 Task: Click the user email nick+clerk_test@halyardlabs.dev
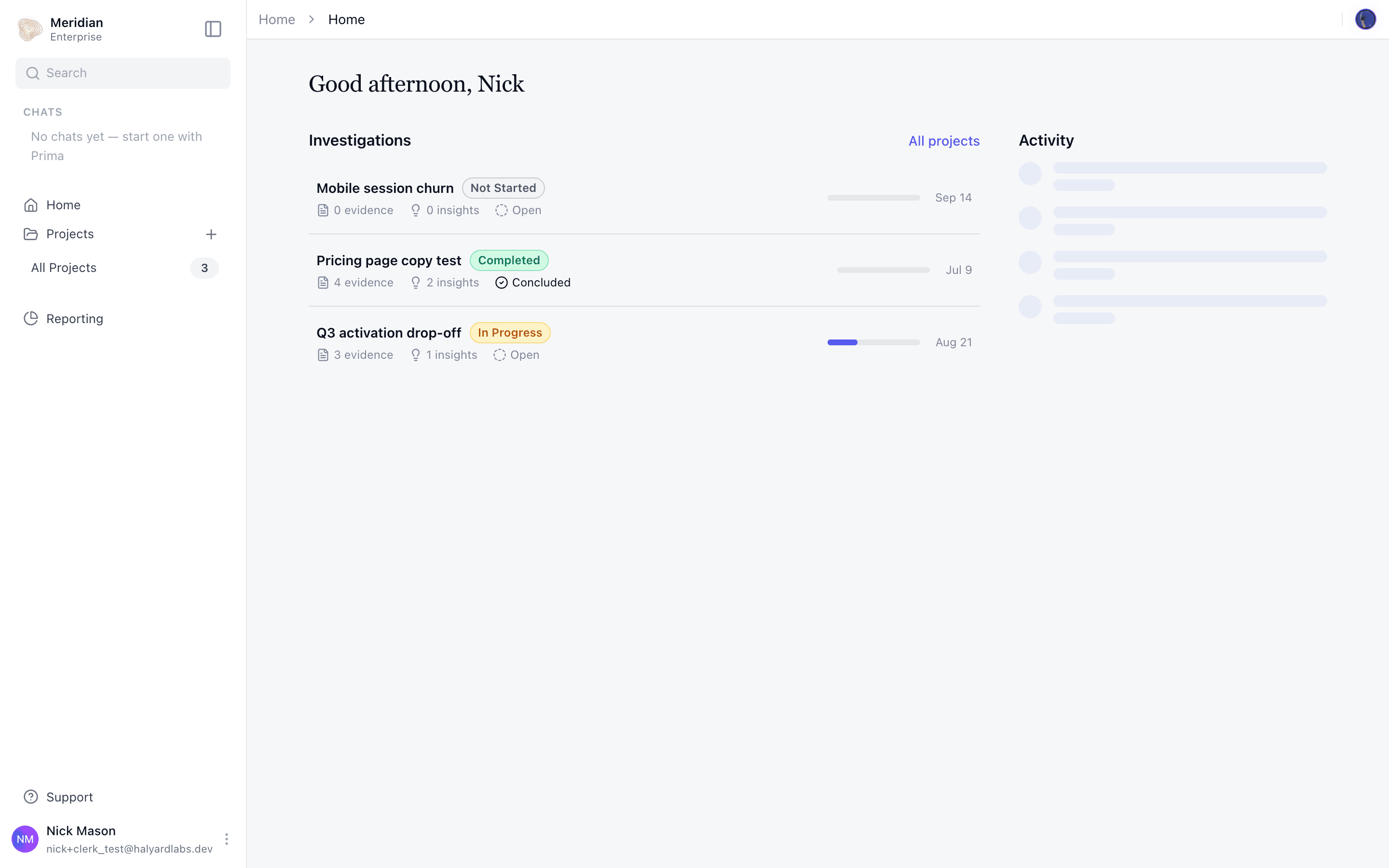pyautogui.click(x=130, y=849)
